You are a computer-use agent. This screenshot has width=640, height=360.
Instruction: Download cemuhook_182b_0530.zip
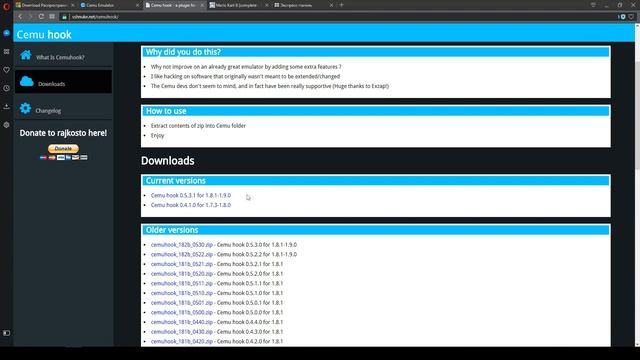pyautogui.click(x=182, y=245)
